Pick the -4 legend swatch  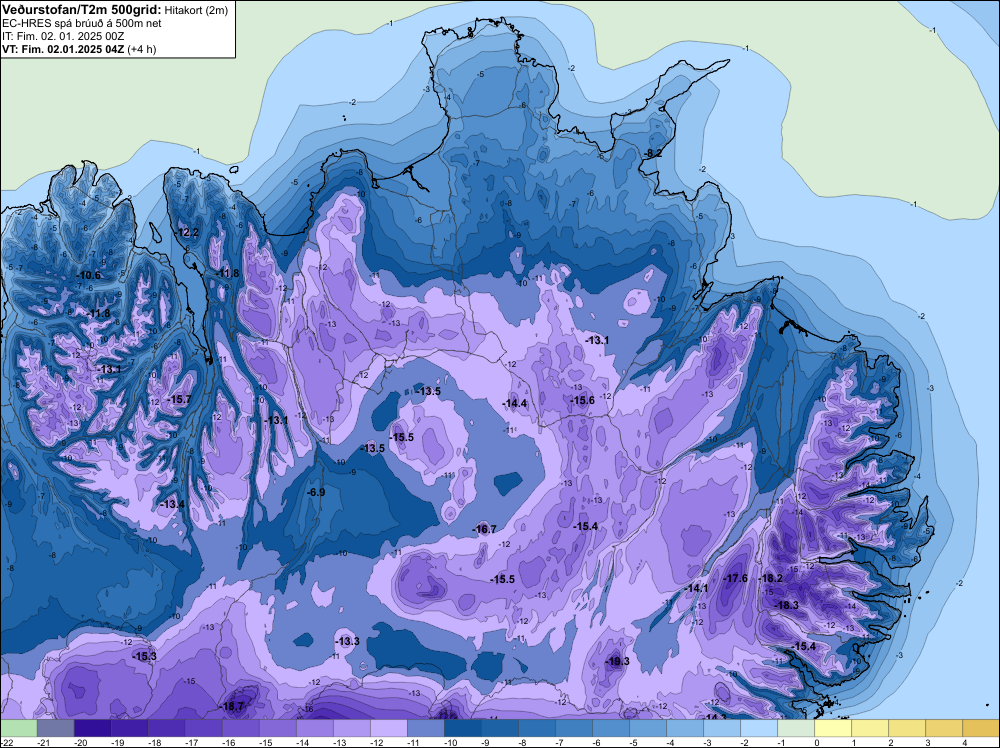point(685,728)
